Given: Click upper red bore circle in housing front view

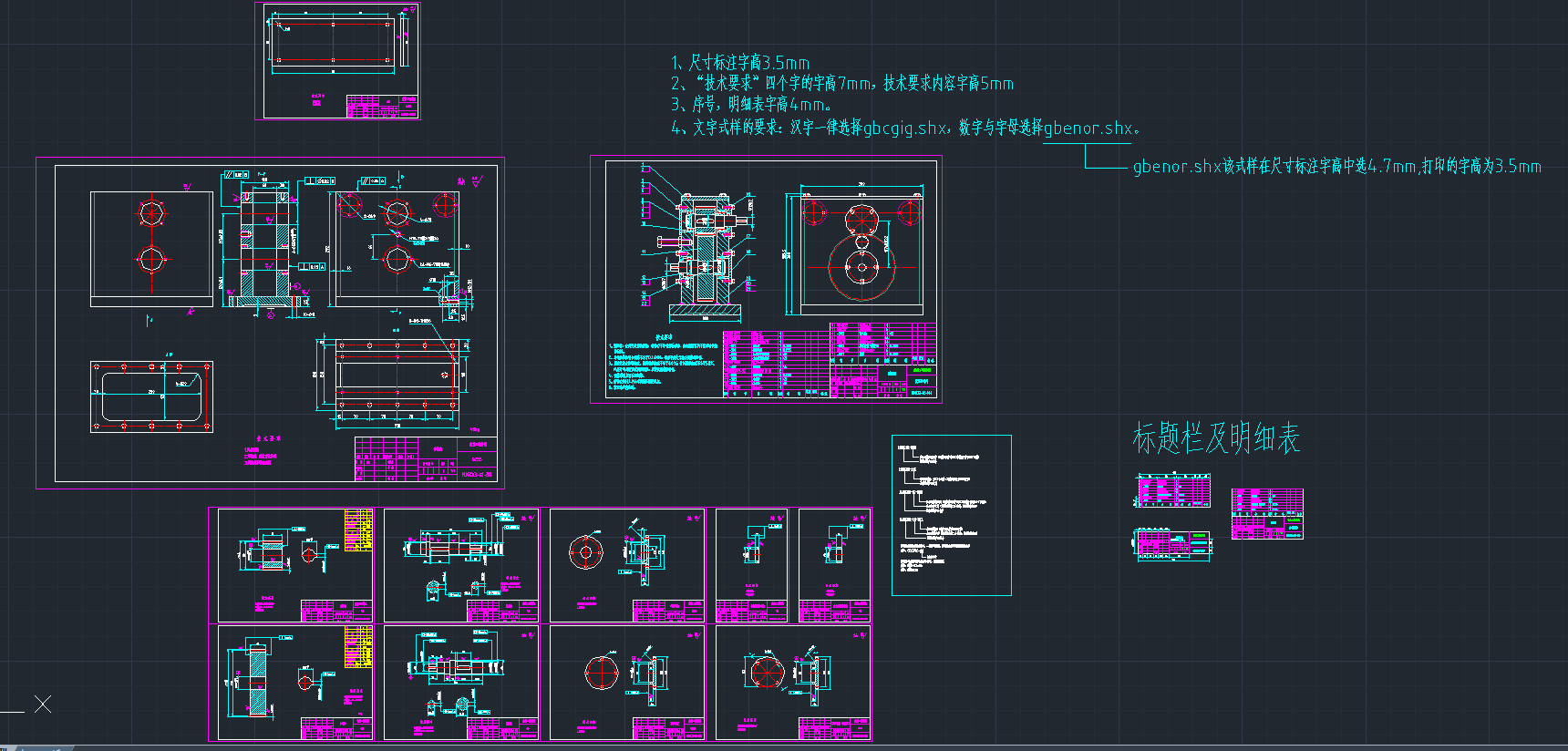Looking at the screenshot, I should (151, 214).
